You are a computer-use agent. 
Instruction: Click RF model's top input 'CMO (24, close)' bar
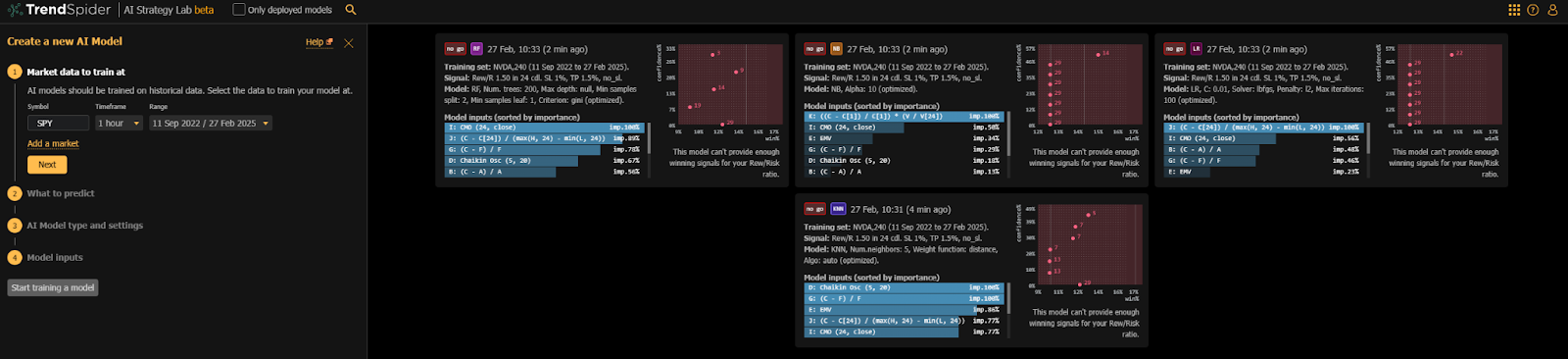click(544, 128)
